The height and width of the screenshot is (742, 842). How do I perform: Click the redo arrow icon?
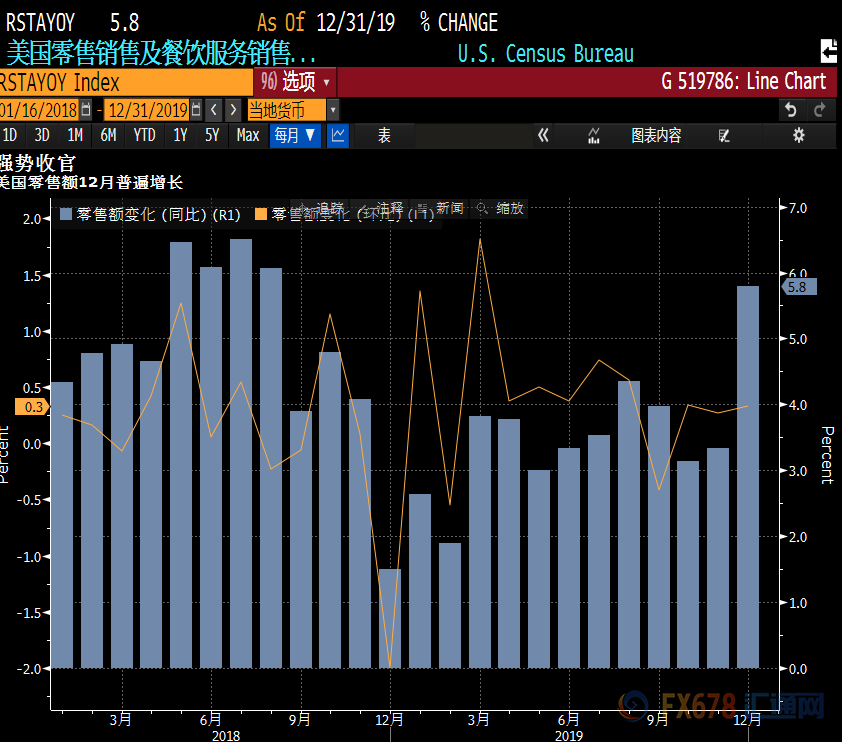coord(820,109)
